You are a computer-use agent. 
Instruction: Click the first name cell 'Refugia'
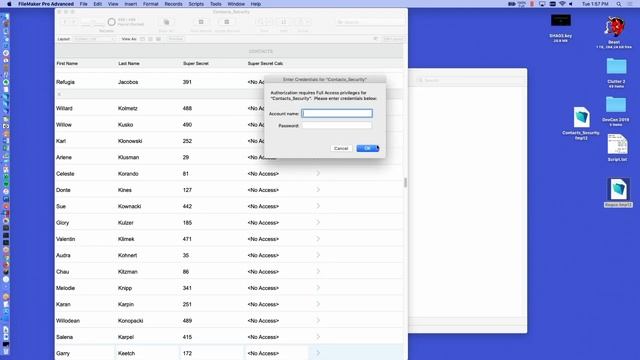tap(65, 82)
